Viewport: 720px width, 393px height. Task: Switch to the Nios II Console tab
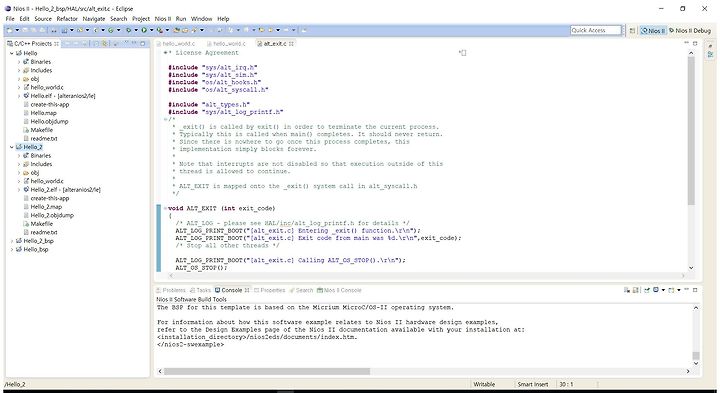tap(339, 290)
